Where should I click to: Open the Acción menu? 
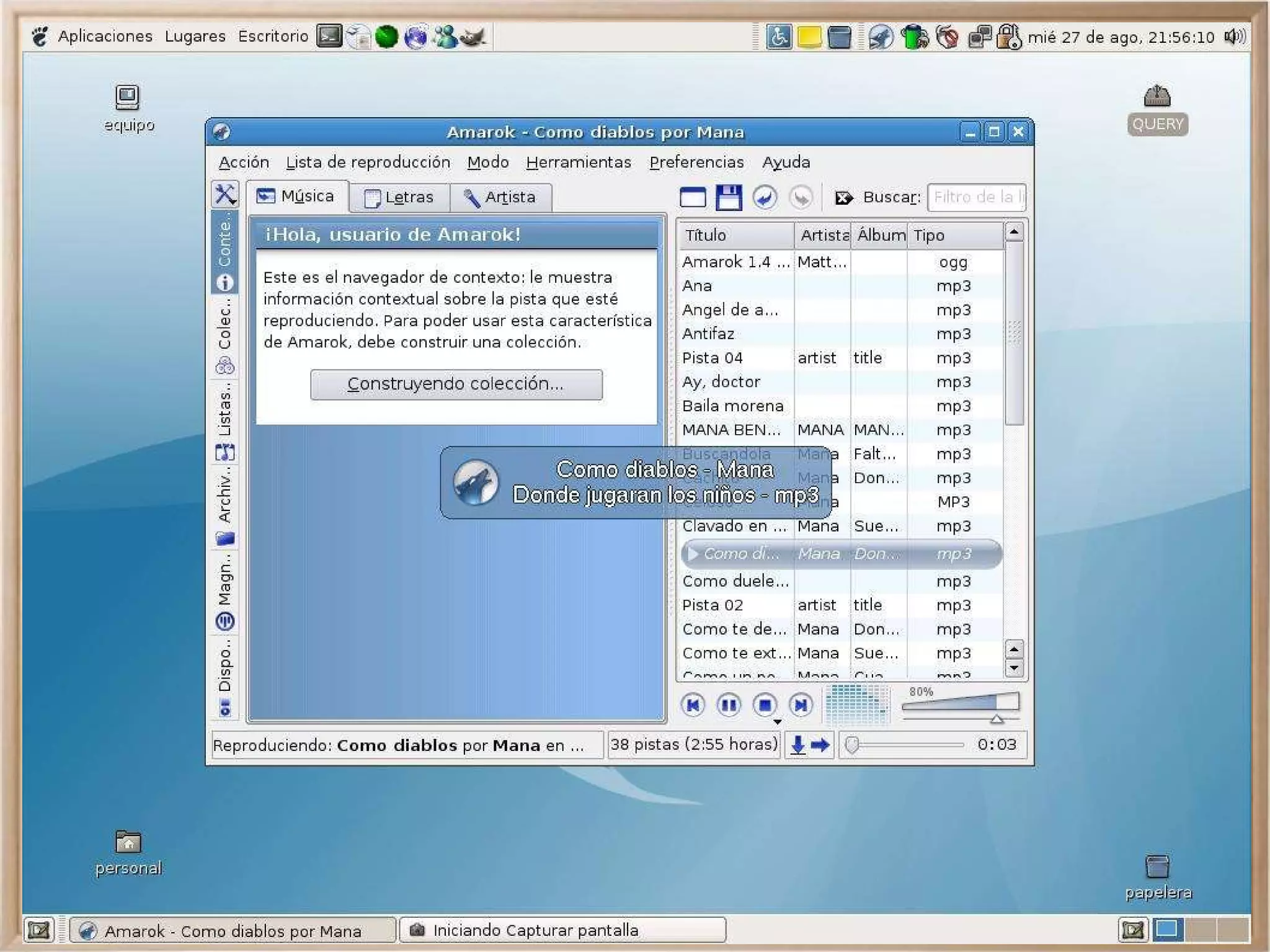pos(244,162)
